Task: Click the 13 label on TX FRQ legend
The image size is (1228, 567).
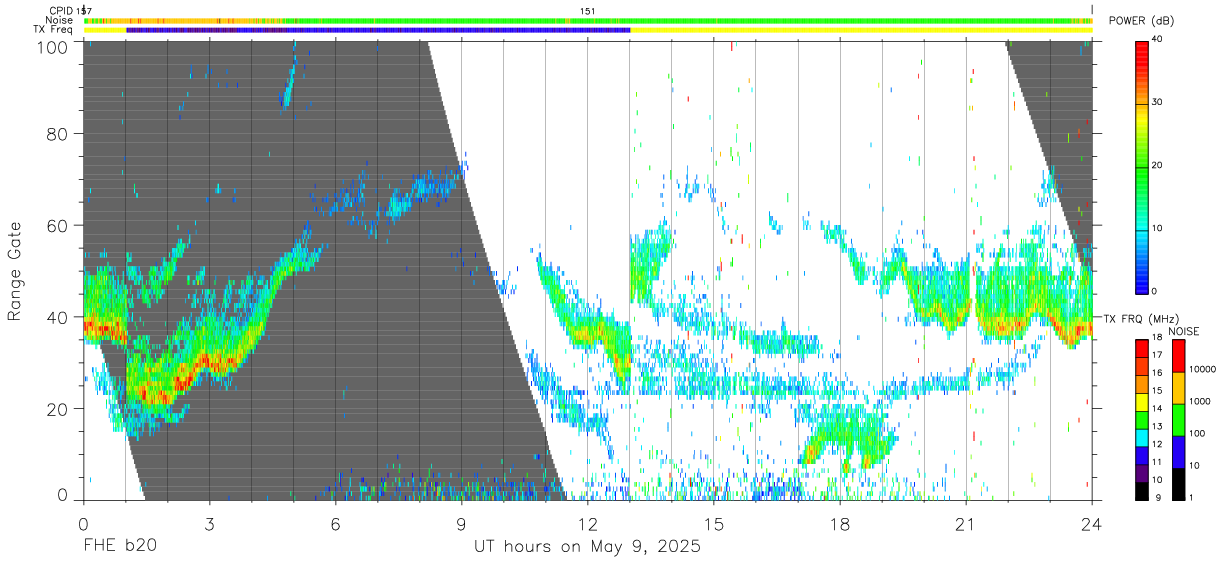Action: point(1158,426)
